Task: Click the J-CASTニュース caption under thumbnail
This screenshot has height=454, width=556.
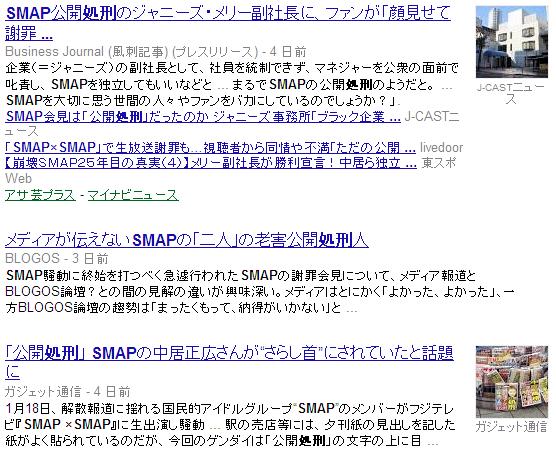Action: coord(511,93)
